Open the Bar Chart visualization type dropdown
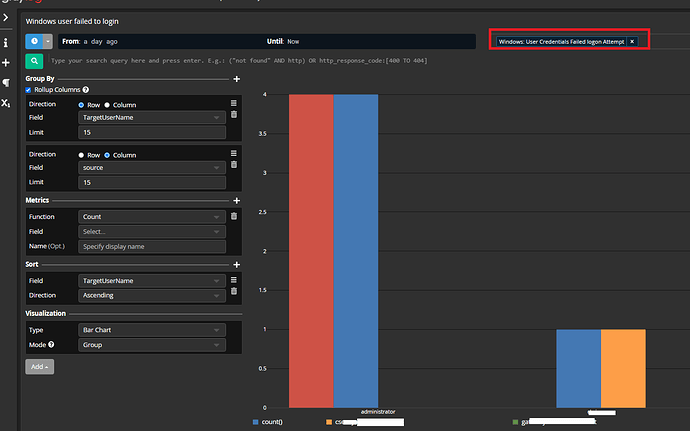 [x=152, y=330]
